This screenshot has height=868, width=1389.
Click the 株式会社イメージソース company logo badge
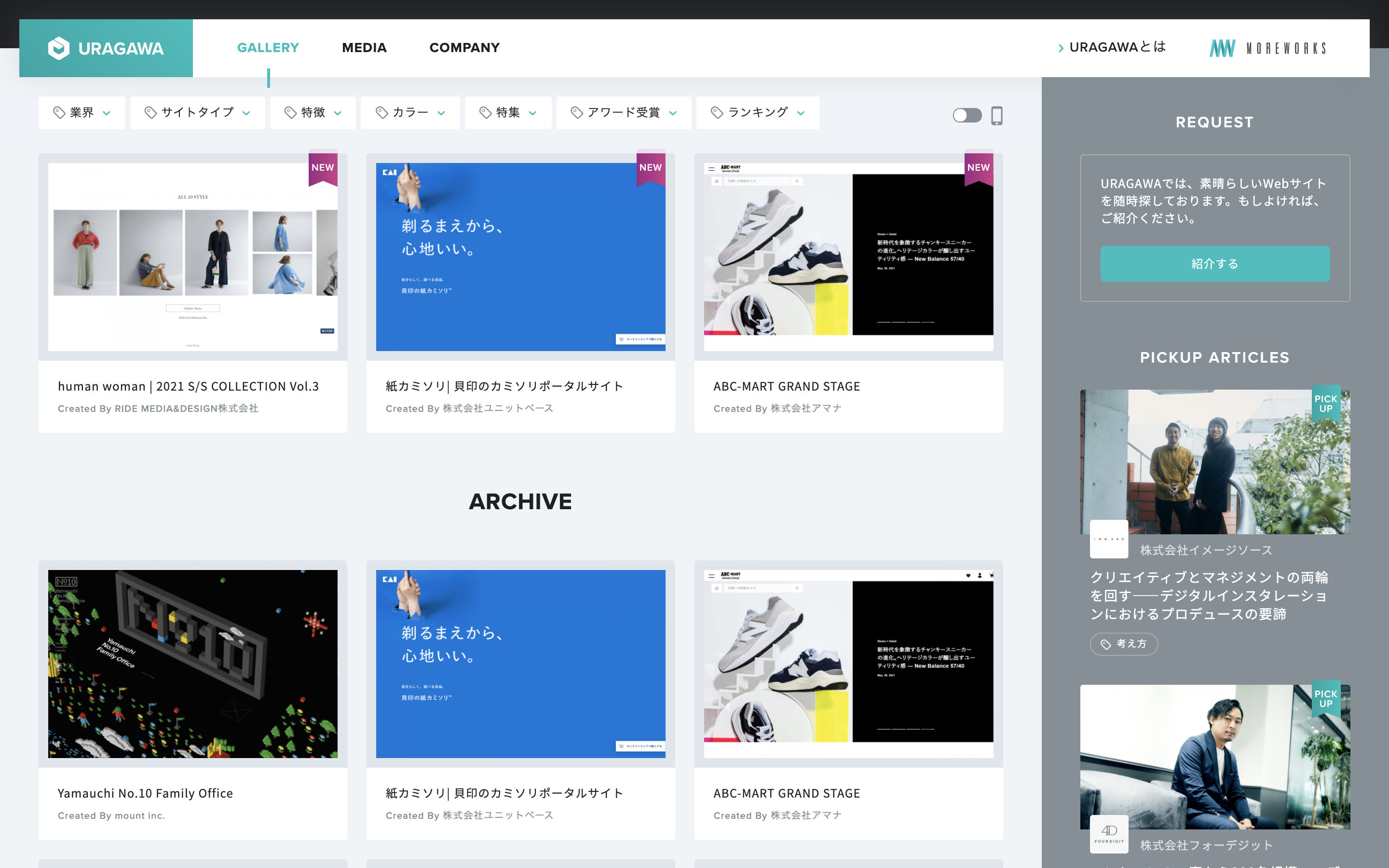[1109, 539]
